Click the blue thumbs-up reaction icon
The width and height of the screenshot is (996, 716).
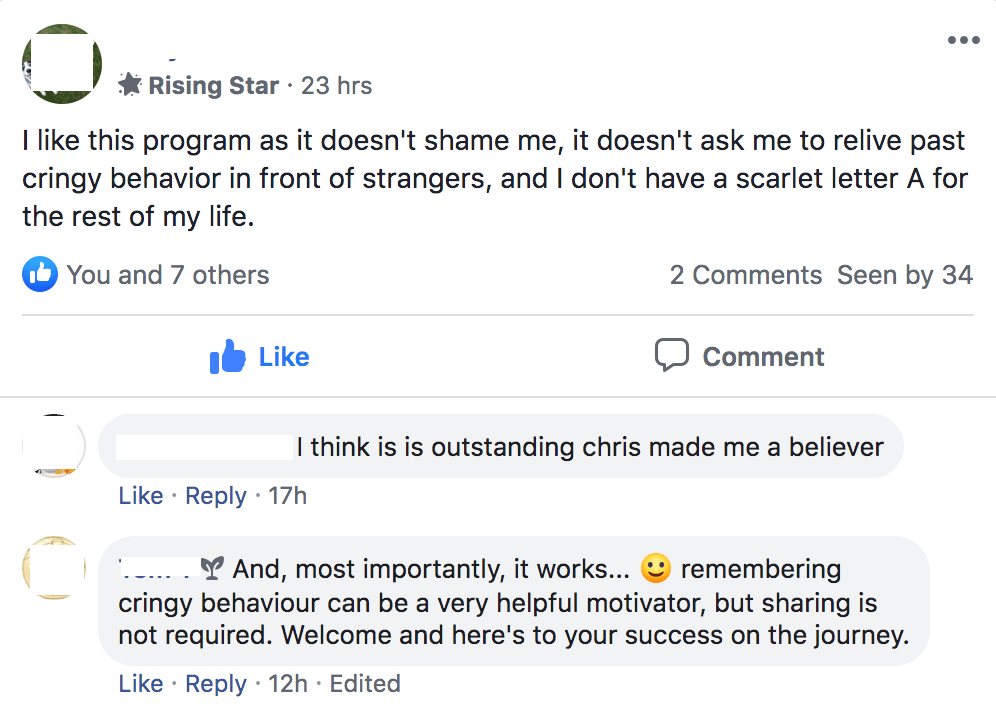(40, 274)
